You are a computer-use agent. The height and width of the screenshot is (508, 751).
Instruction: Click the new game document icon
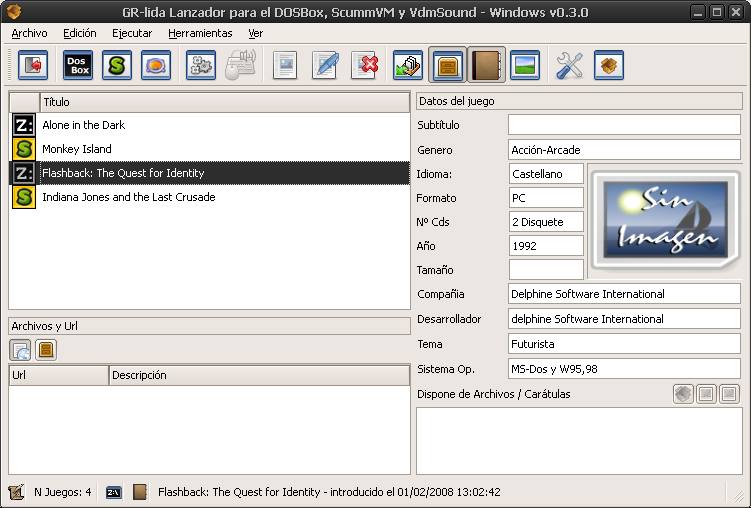point(286,66)
